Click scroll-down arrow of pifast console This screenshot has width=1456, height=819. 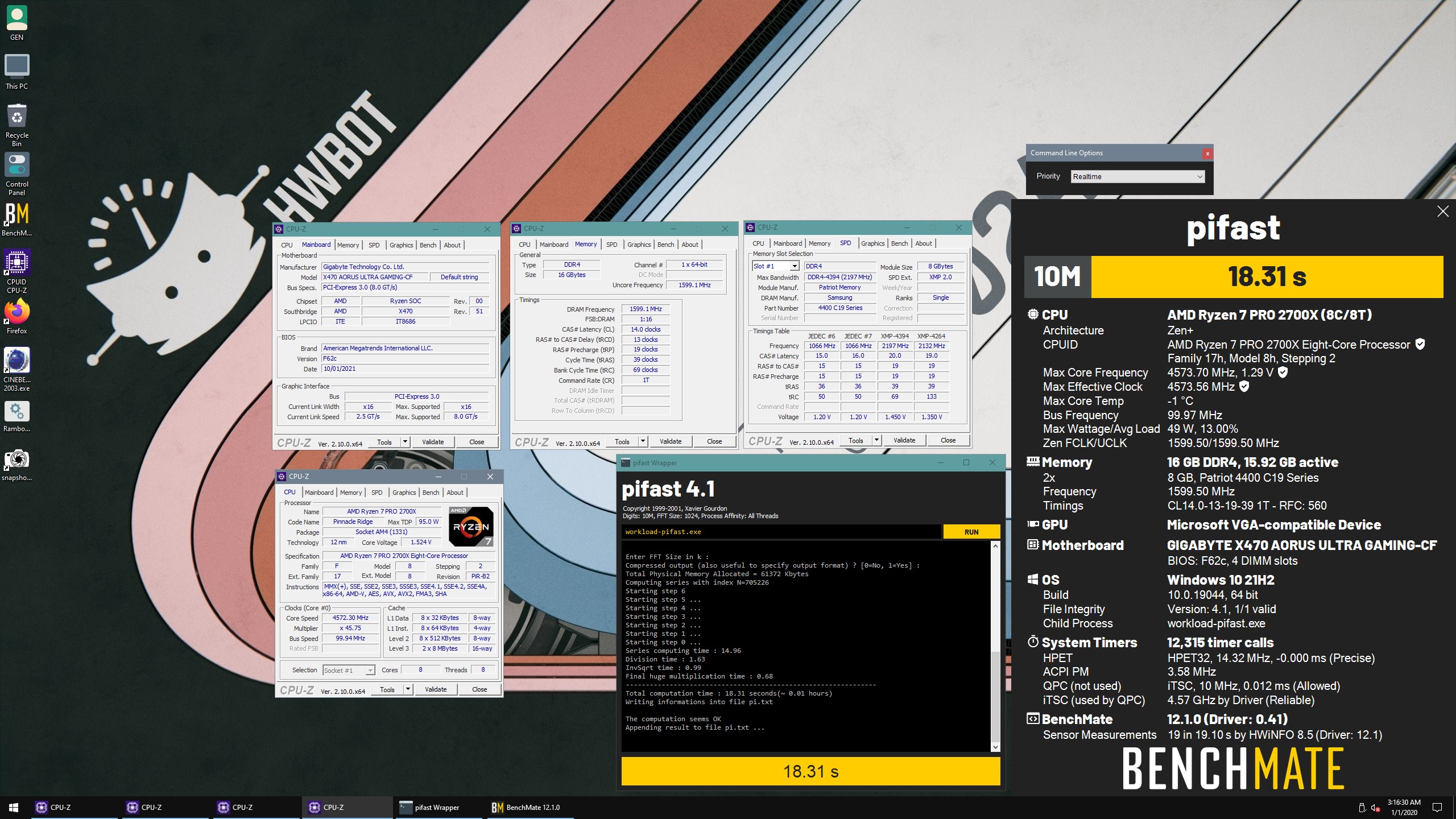995,747
